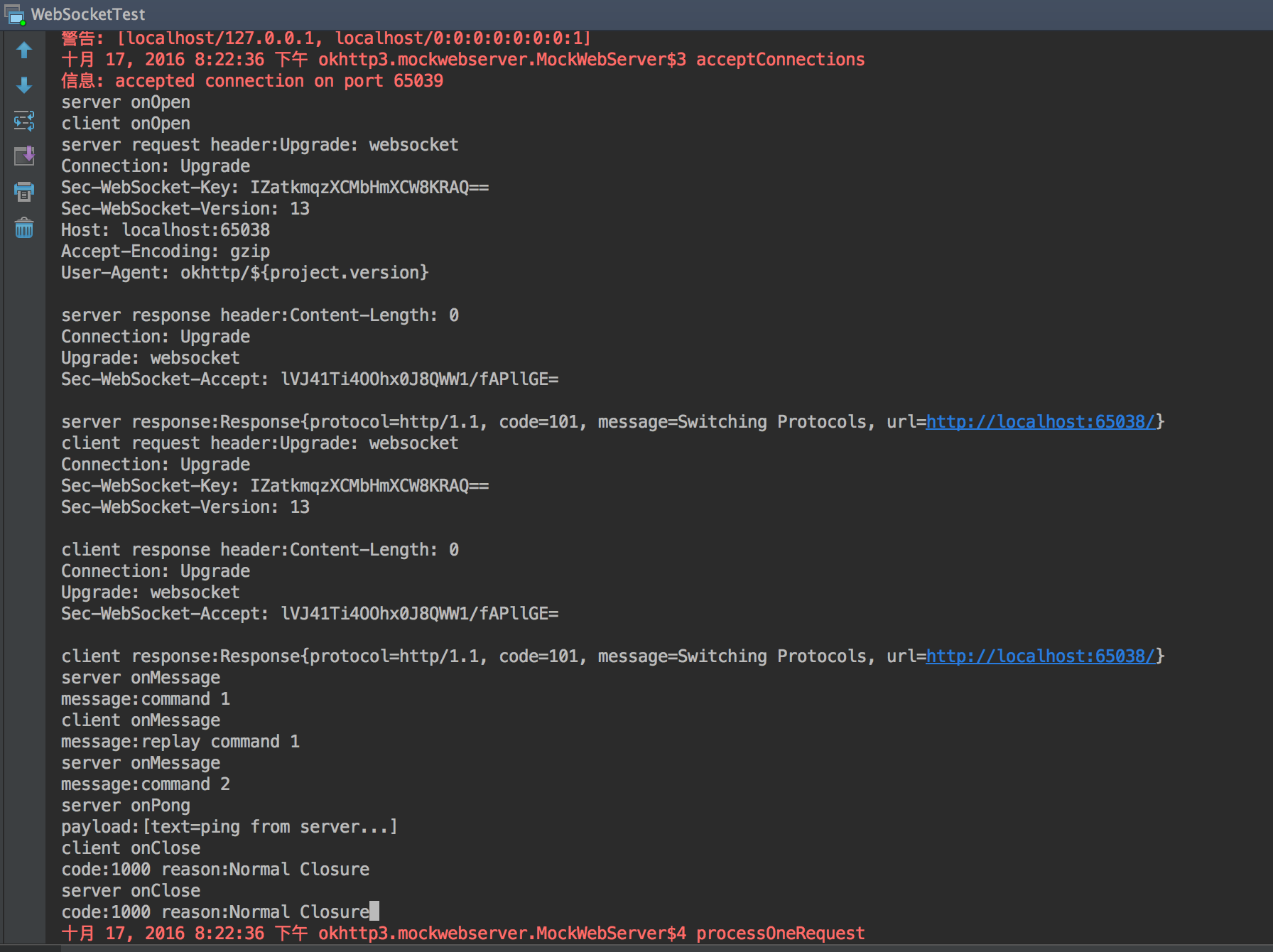Click 'server request header:Upgrade: websocket' line

click(x=260, y=145)
